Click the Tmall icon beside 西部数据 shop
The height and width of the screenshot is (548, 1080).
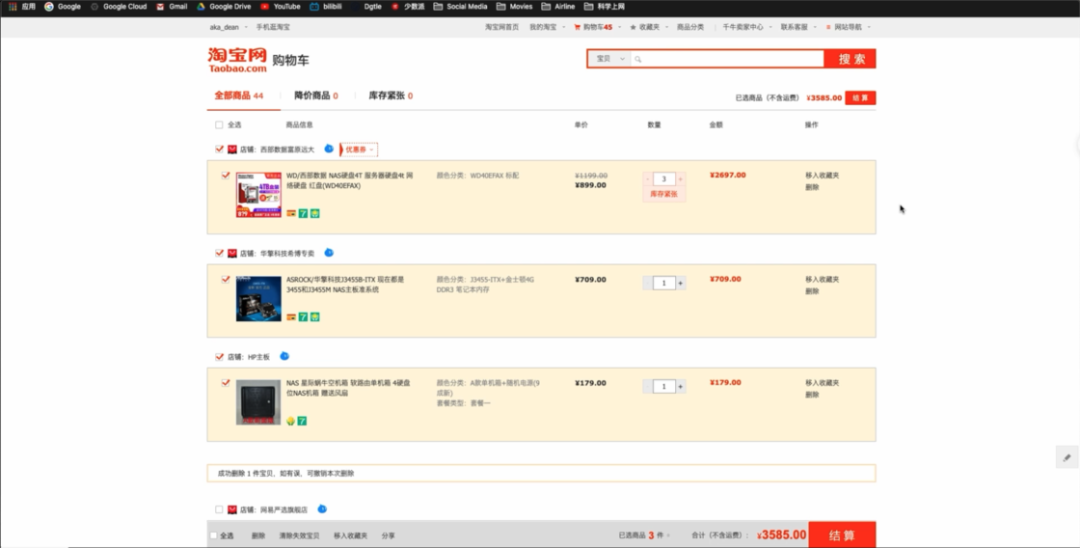coord(232,149)
